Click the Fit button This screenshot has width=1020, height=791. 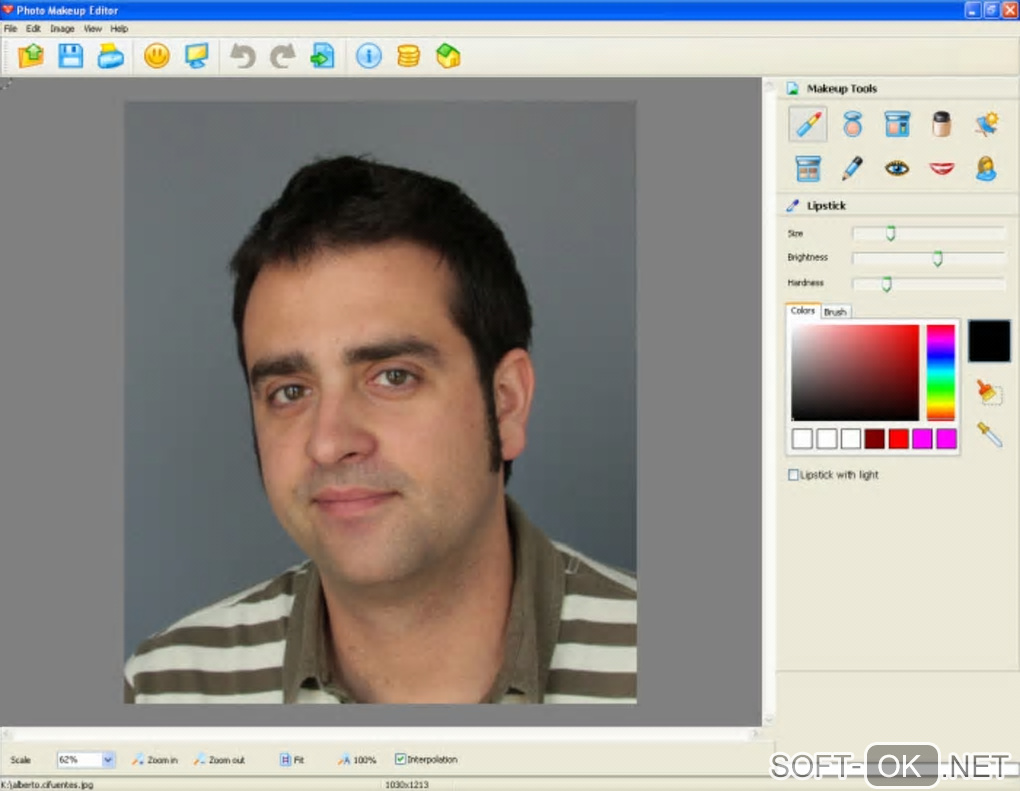click(x=292, y=760)
